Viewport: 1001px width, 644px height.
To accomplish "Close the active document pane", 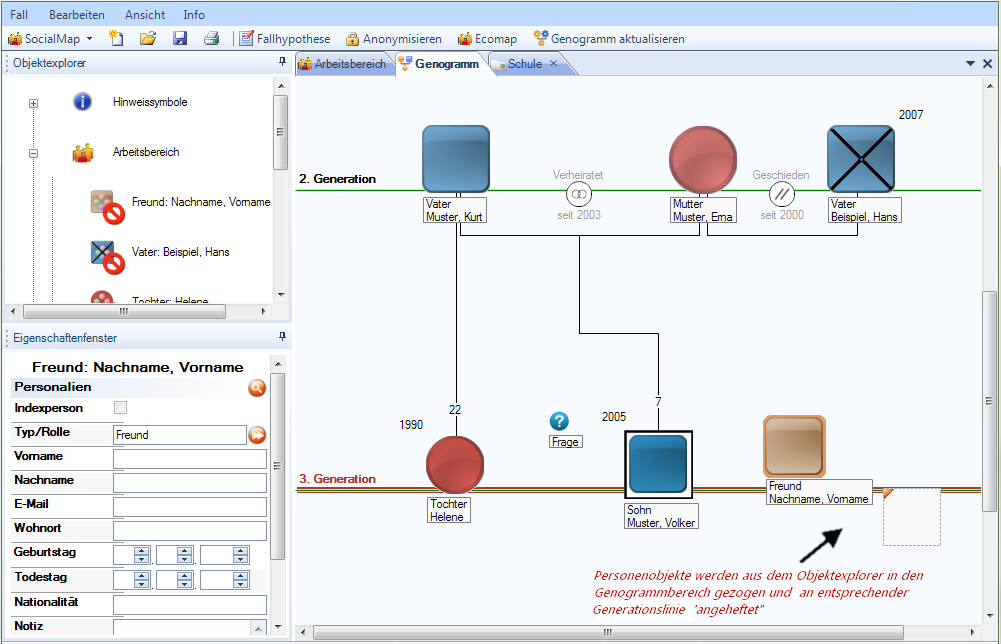I will (x=987, y=63).
